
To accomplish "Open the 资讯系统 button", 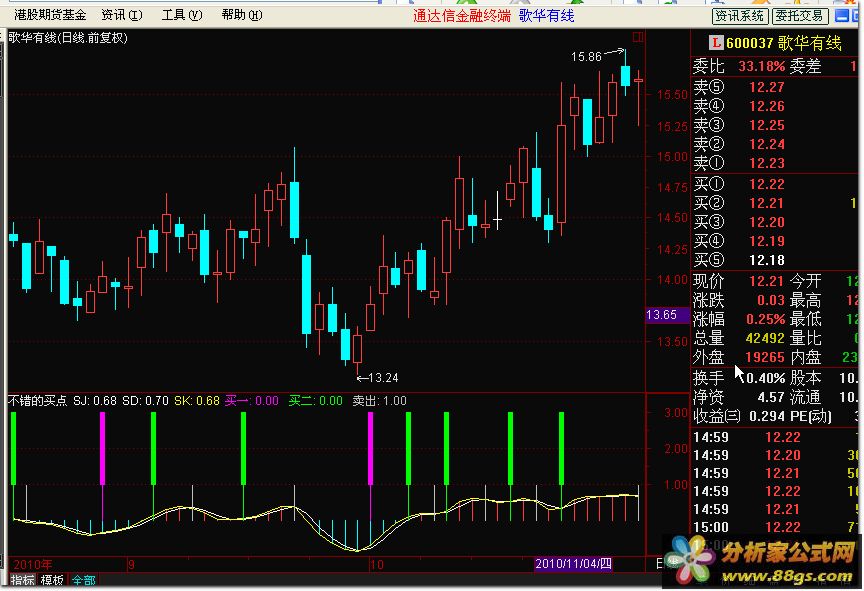I will (739, 16).
